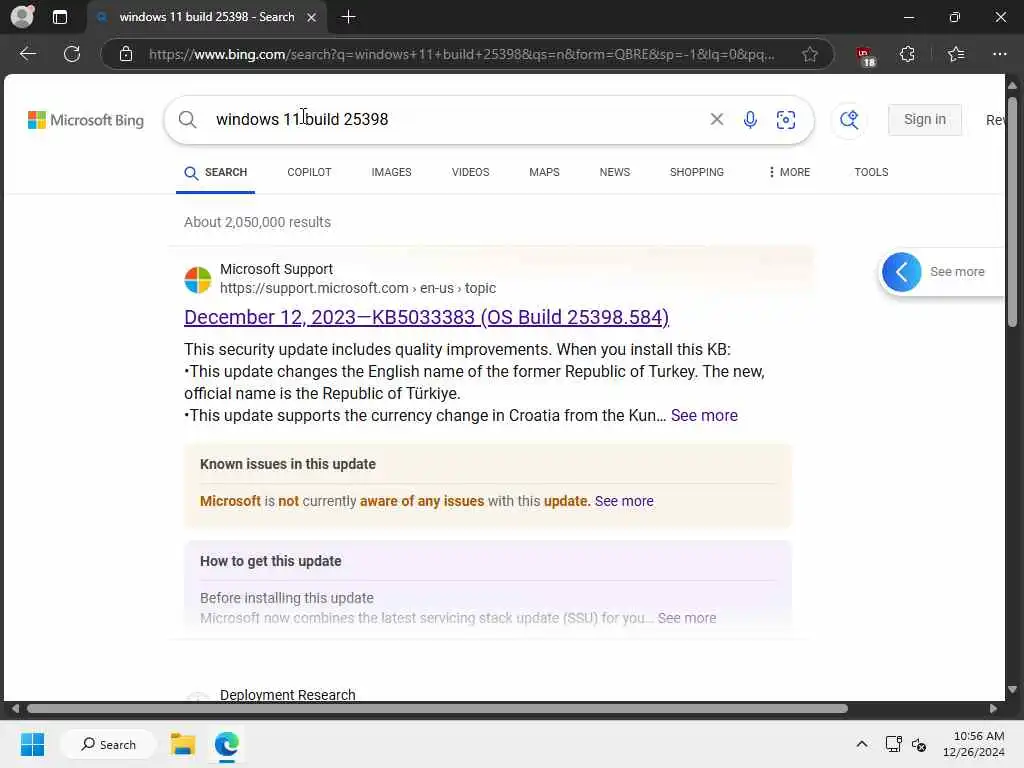Image resolution: width=1024 pixels, height=768 pixels.
Task: Close the windows 11 build 25398 tab
Action: coord(312,17)
